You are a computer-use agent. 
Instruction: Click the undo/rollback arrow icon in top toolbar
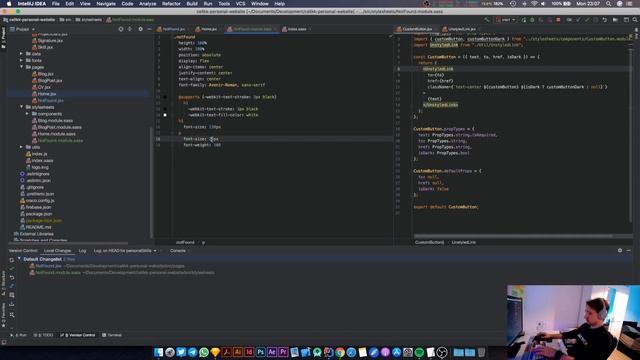point(604,20)
